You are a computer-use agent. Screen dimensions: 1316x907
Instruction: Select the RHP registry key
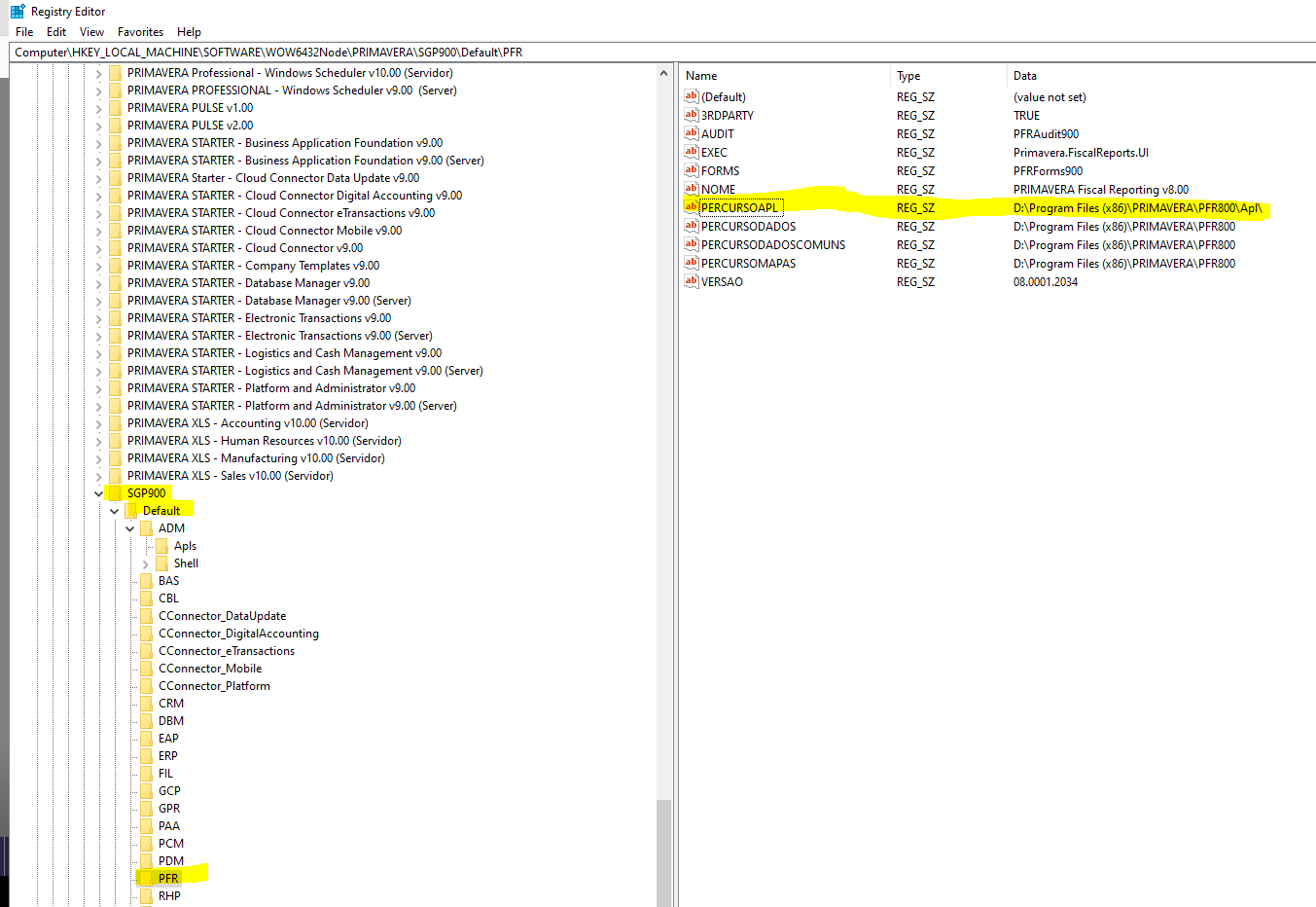[169, 895]
